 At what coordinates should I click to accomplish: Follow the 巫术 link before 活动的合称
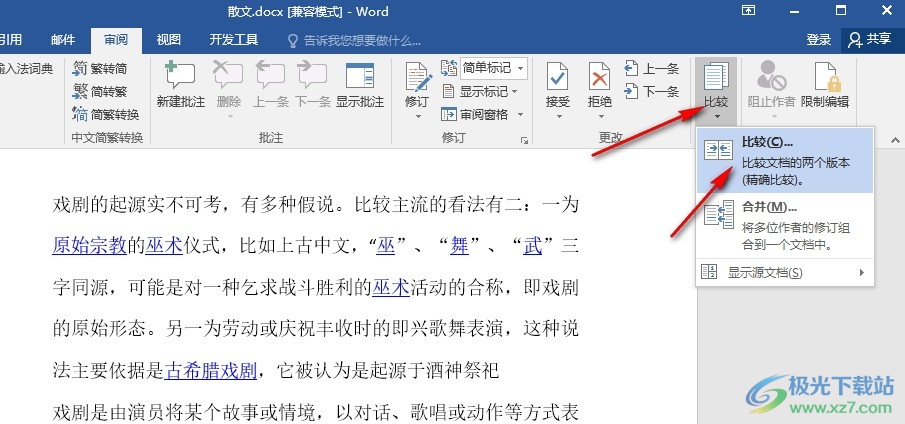point(391,287)
